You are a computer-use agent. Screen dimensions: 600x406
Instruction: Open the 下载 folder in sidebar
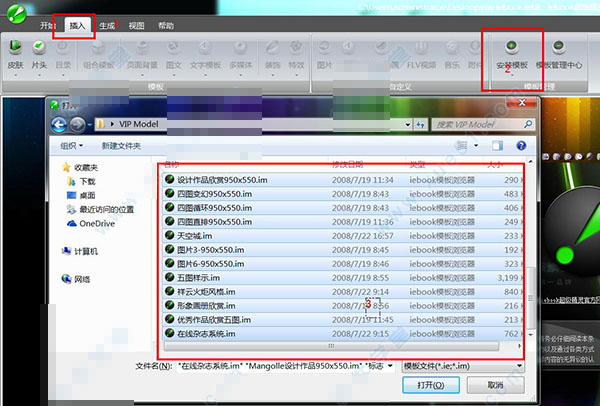(87, 181)
